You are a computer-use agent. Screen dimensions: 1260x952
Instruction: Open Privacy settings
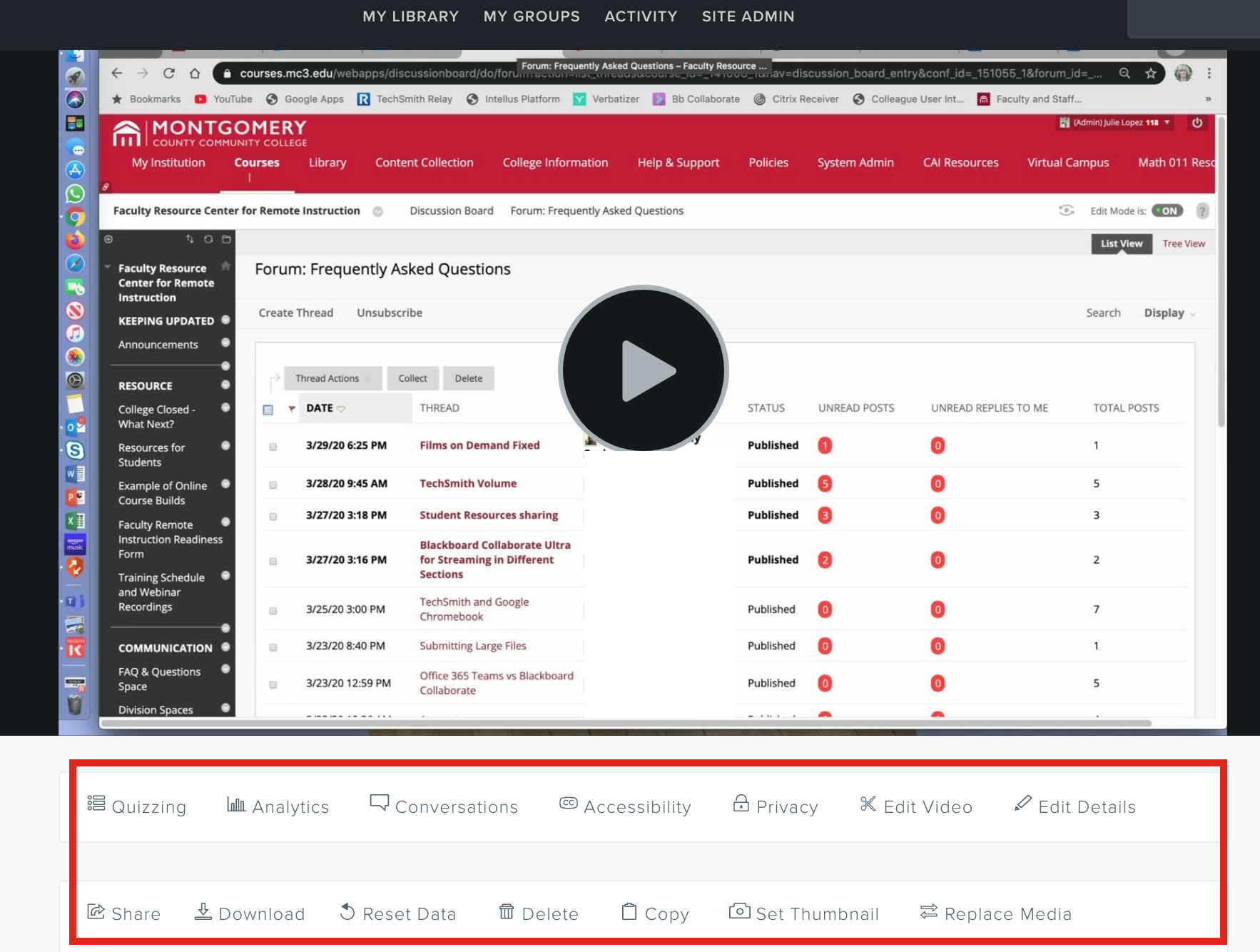(x=776, y=806)
